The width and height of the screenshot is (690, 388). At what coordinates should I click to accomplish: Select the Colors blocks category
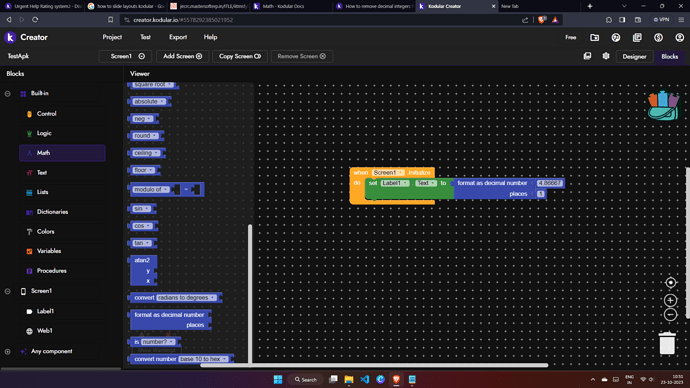coord(62,231)
